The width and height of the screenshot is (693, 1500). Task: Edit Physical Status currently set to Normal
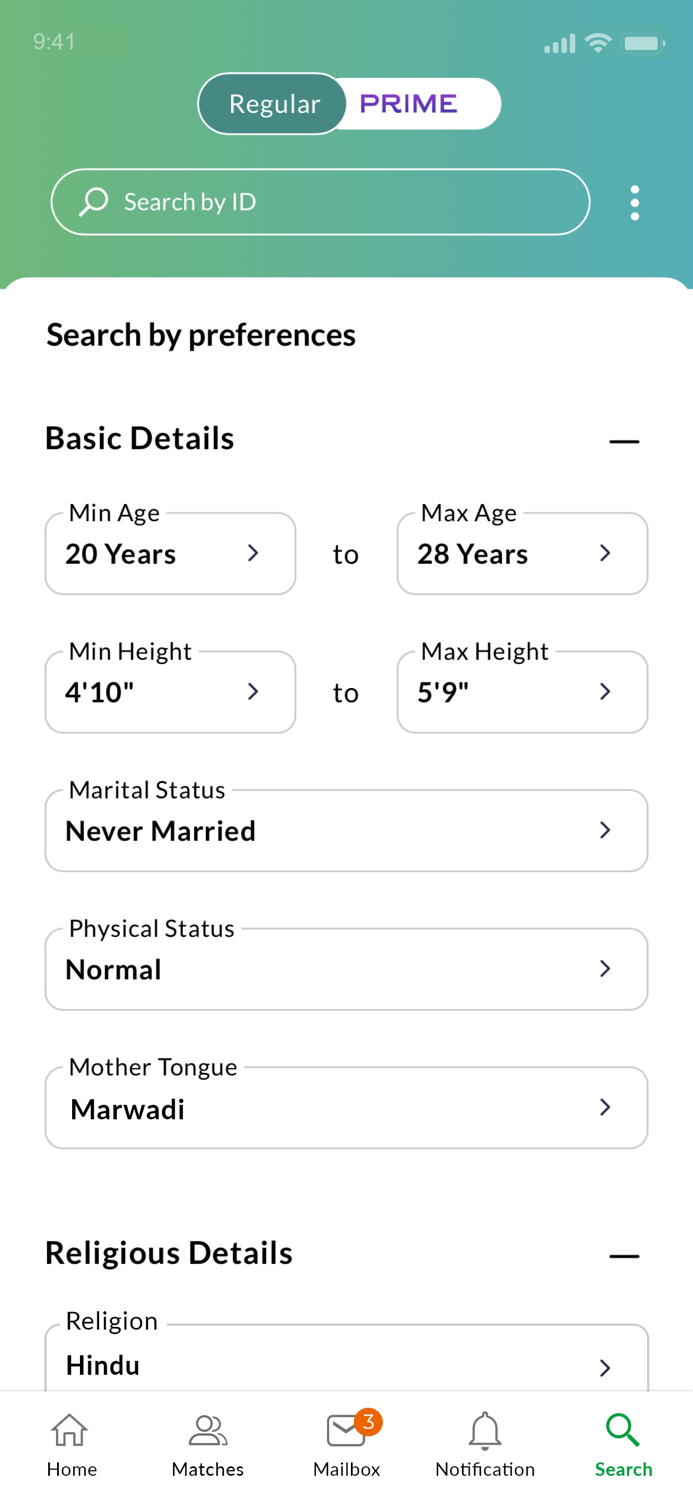point(346,968)
